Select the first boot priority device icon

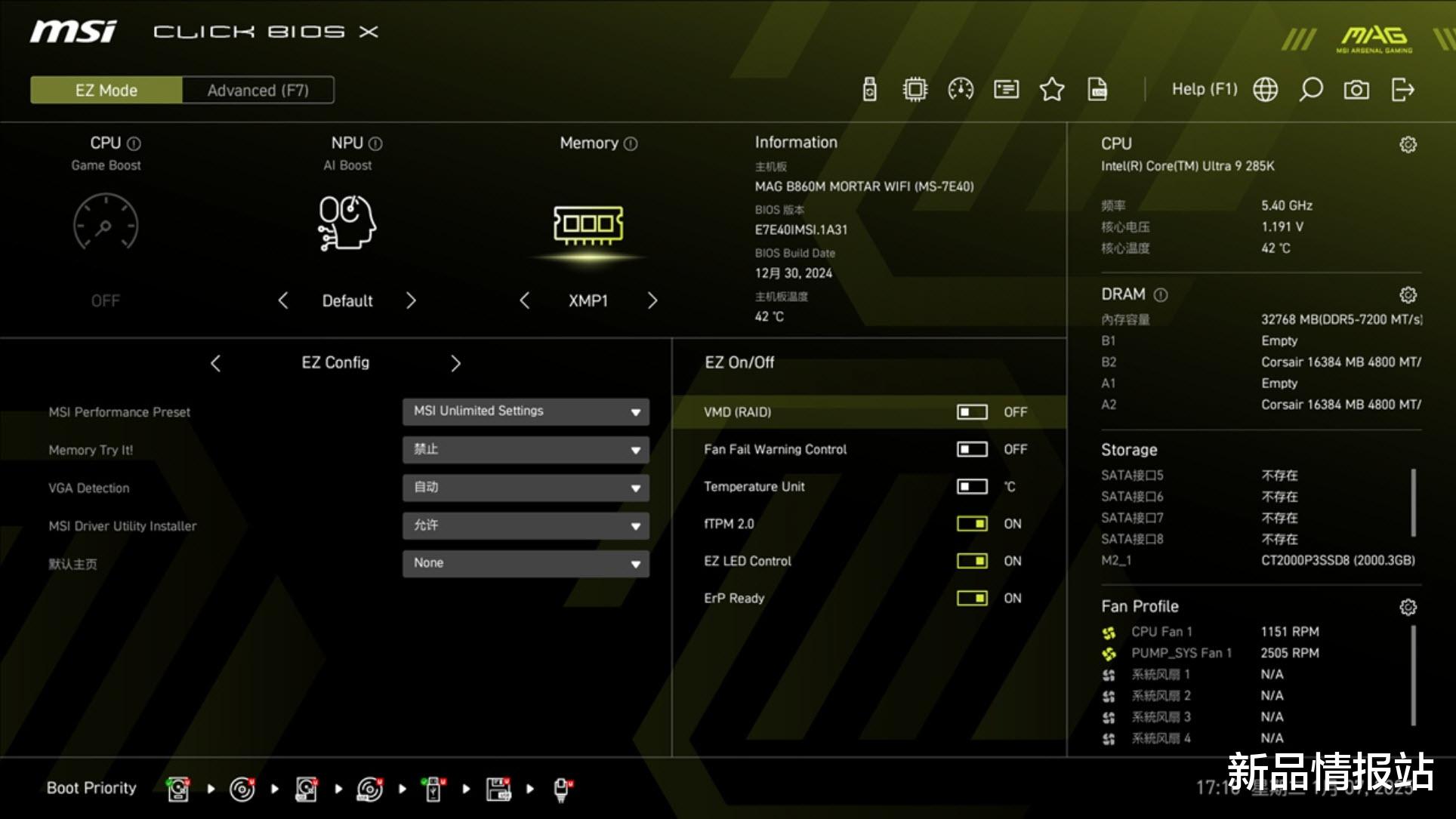pos(178,789)
